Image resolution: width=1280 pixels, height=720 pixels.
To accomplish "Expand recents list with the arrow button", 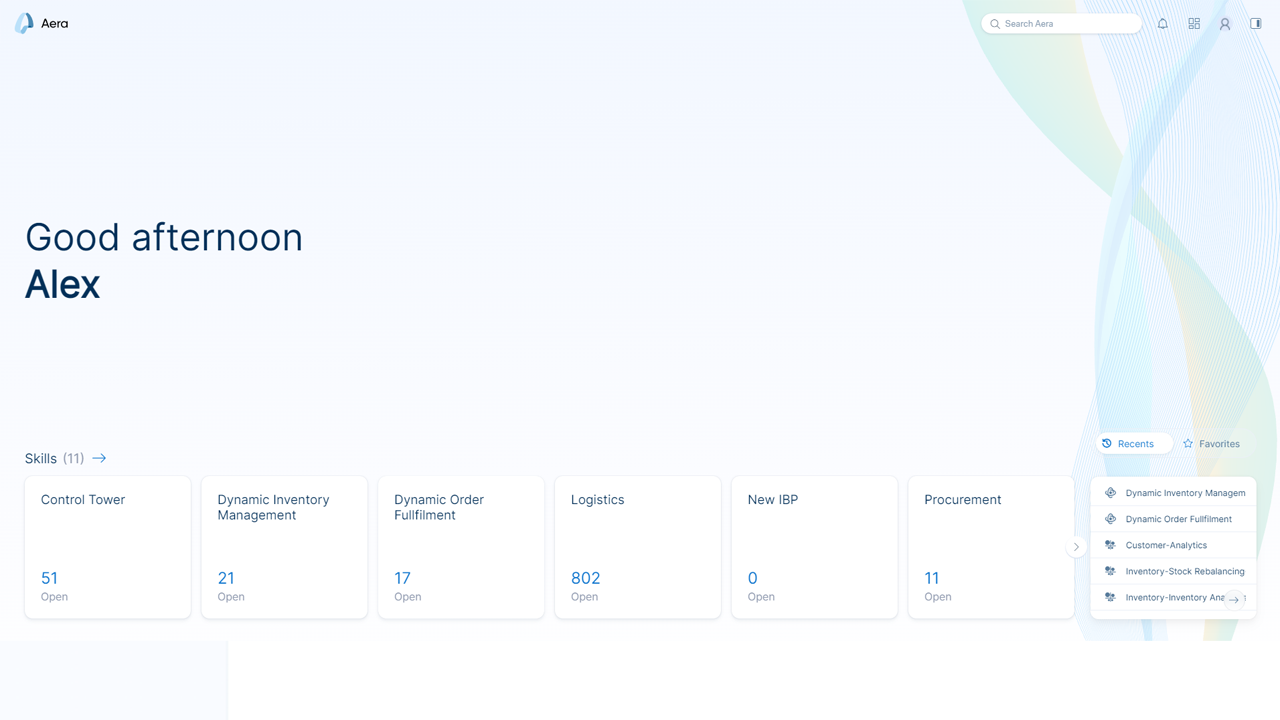I will pyautogui.click(x=1234, y=599).
